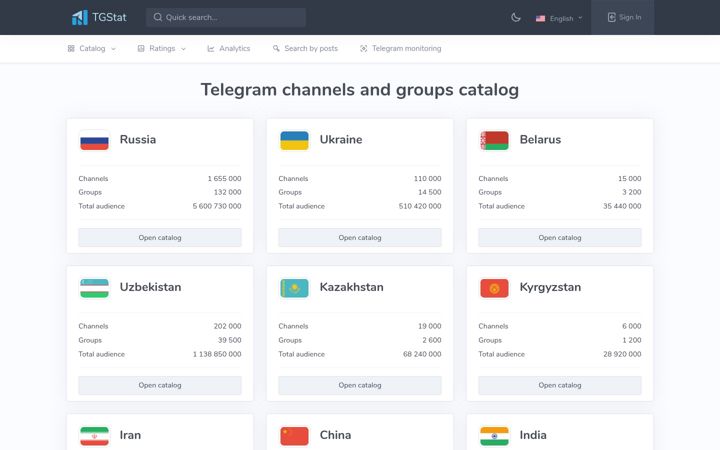Click Kazakhstan channels value 19 000

tap(429, 326)
